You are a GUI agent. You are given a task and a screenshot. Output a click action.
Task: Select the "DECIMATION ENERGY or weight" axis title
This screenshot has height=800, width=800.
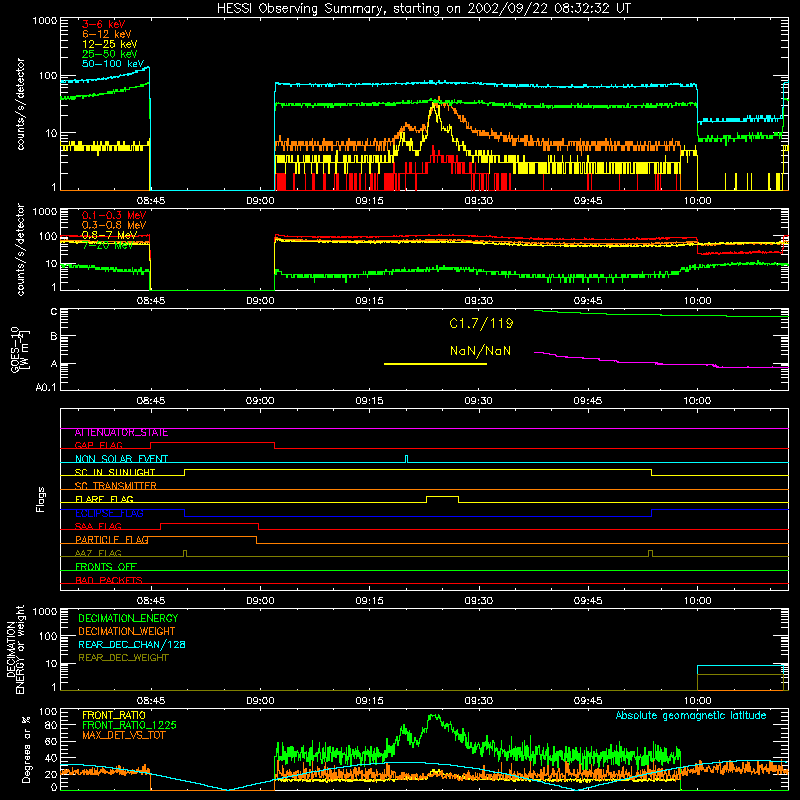pyautogui.click(x=15, y=650)
